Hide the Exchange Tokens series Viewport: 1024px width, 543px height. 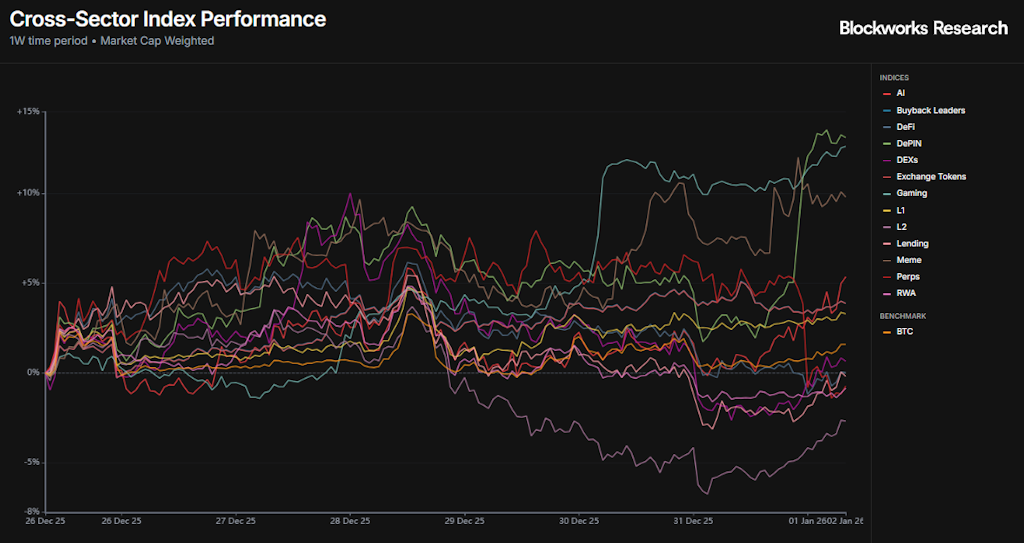click(930, 177)
